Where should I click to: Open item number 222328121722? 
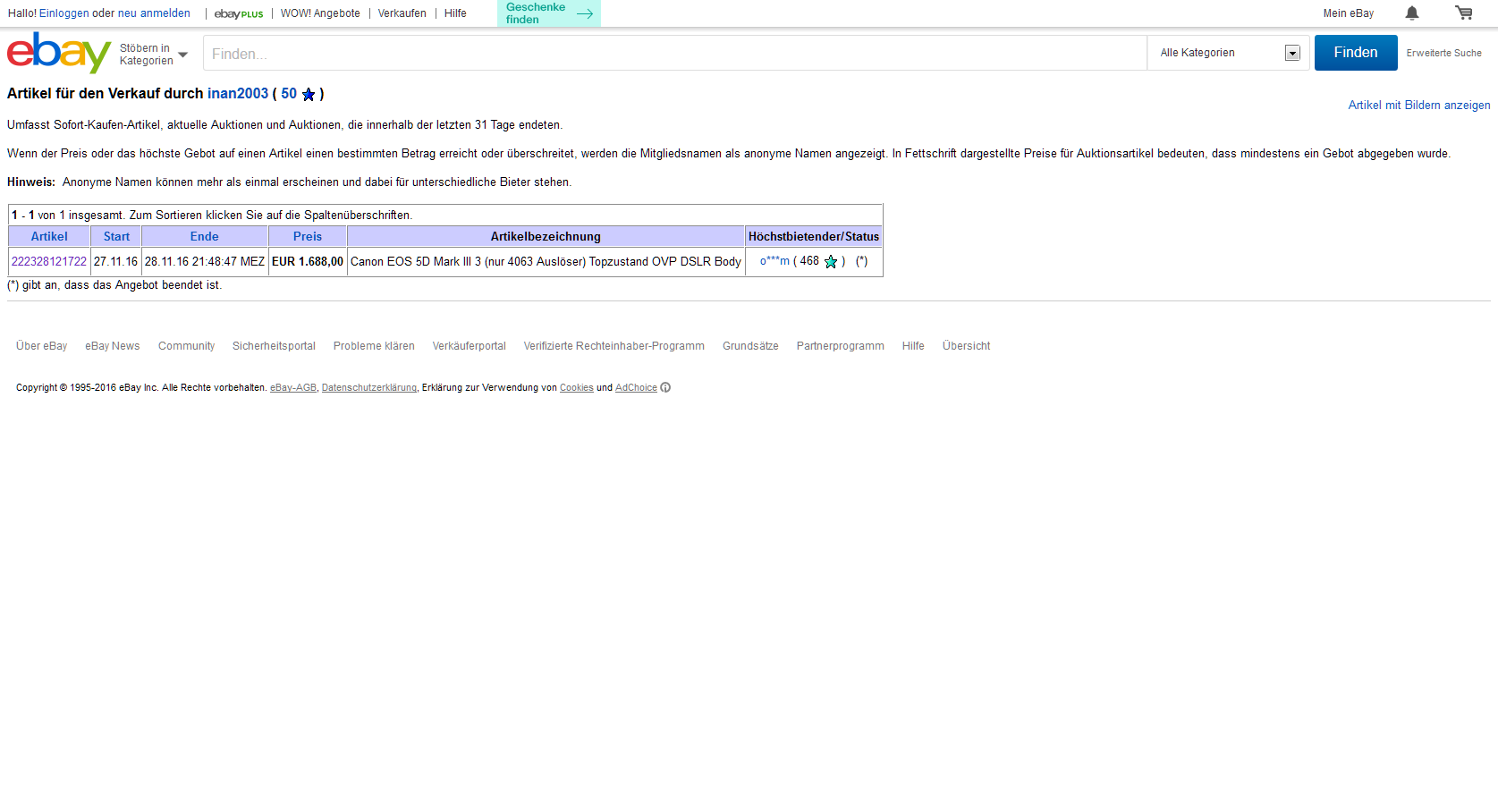point(49,261)
